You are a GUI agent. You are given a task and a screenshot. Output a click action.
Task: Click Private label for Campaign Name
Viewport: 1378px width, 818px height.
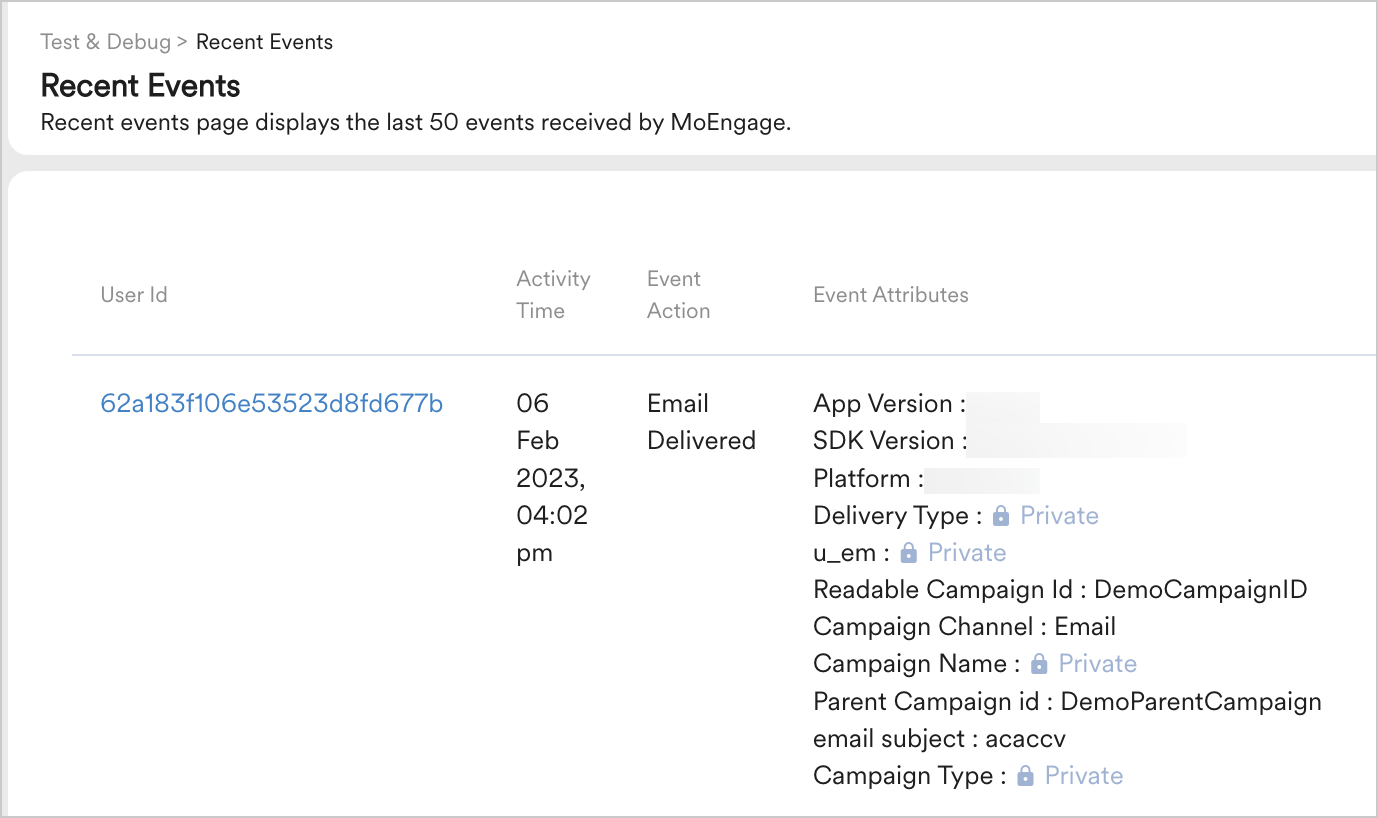click(1097, 664)
